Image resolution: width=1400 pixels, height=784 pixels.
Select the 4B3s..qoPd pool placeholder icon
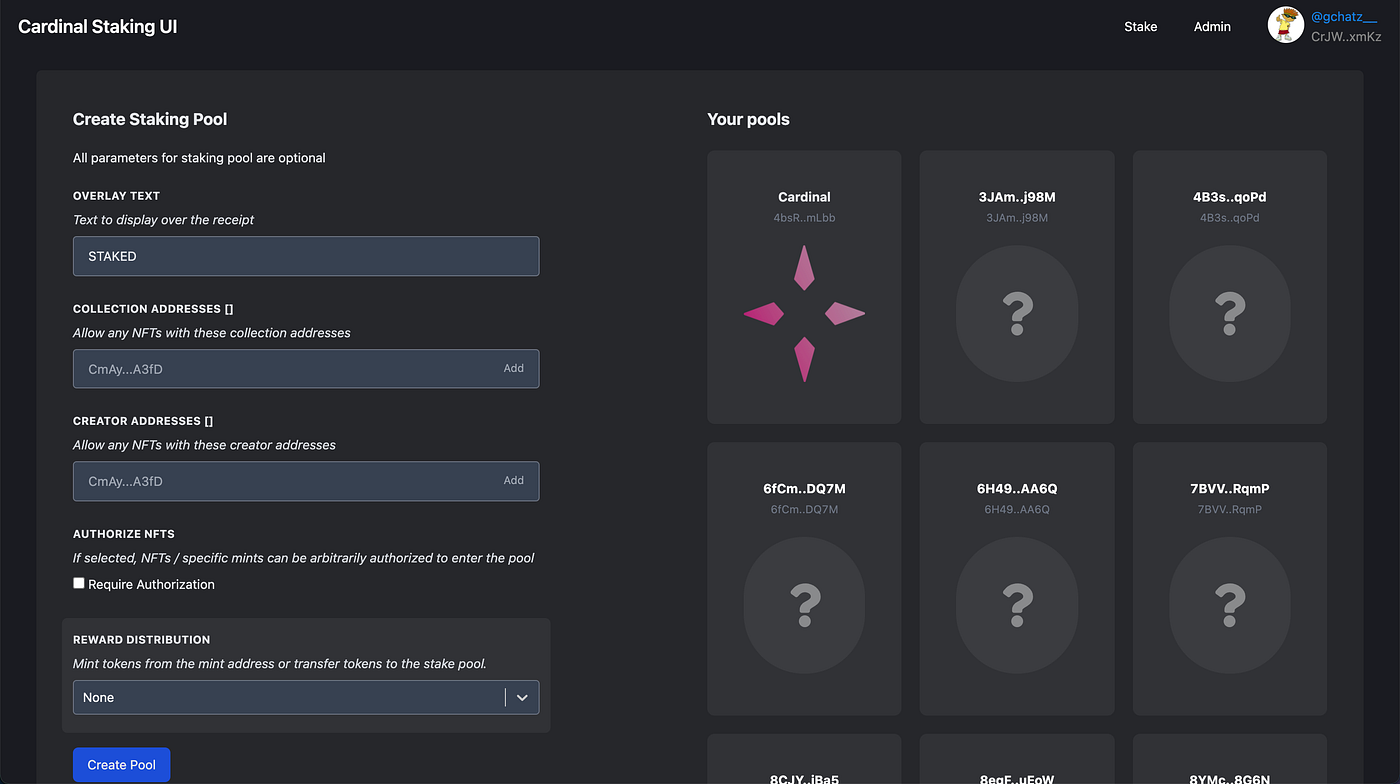(x=1229, y=313)
